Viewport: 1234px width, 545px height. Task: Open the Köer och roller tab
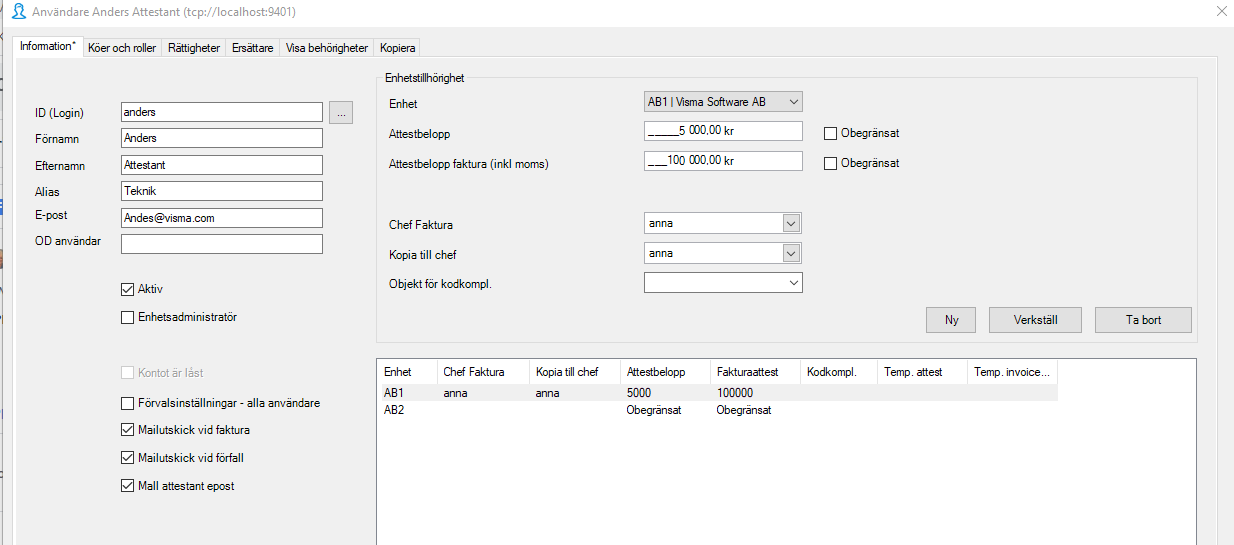pyautogui.click(x=122, y=47)
